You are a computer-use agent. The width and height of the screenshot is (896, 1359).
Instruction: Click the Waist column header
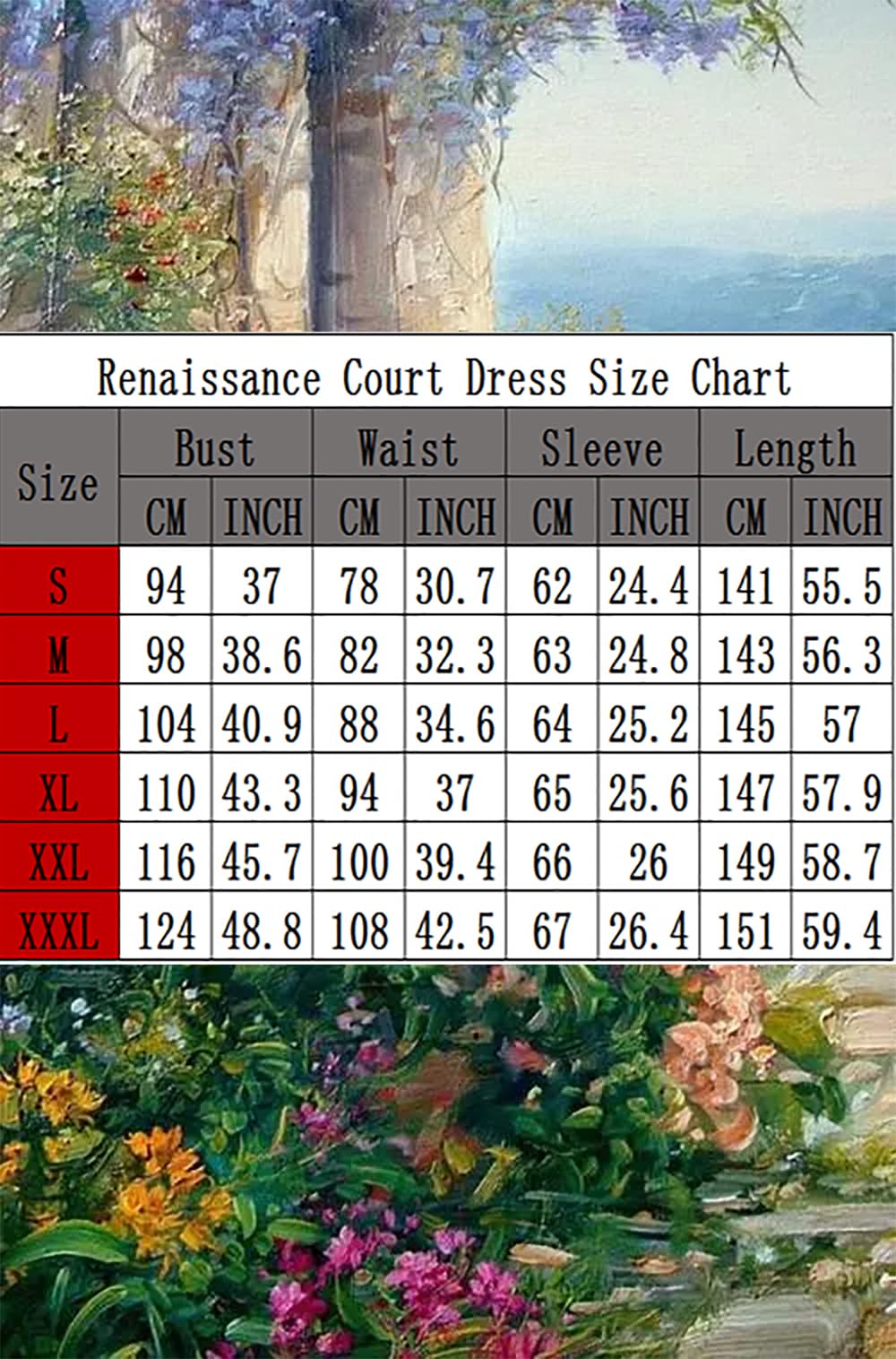click(409, 446)
